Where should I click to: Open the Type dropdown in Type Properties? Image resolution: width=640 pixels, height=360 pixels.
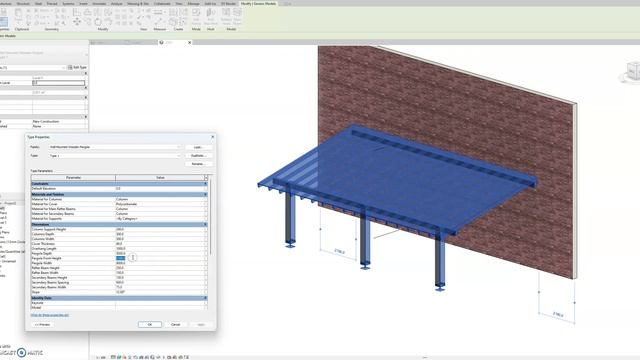[x=178, y=156]
